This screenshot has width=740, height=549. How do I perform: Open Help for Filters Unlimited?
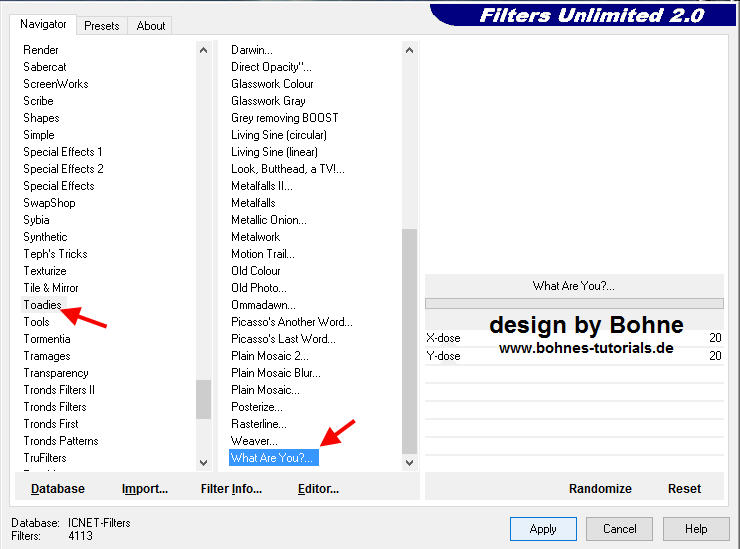coord(696,529)
